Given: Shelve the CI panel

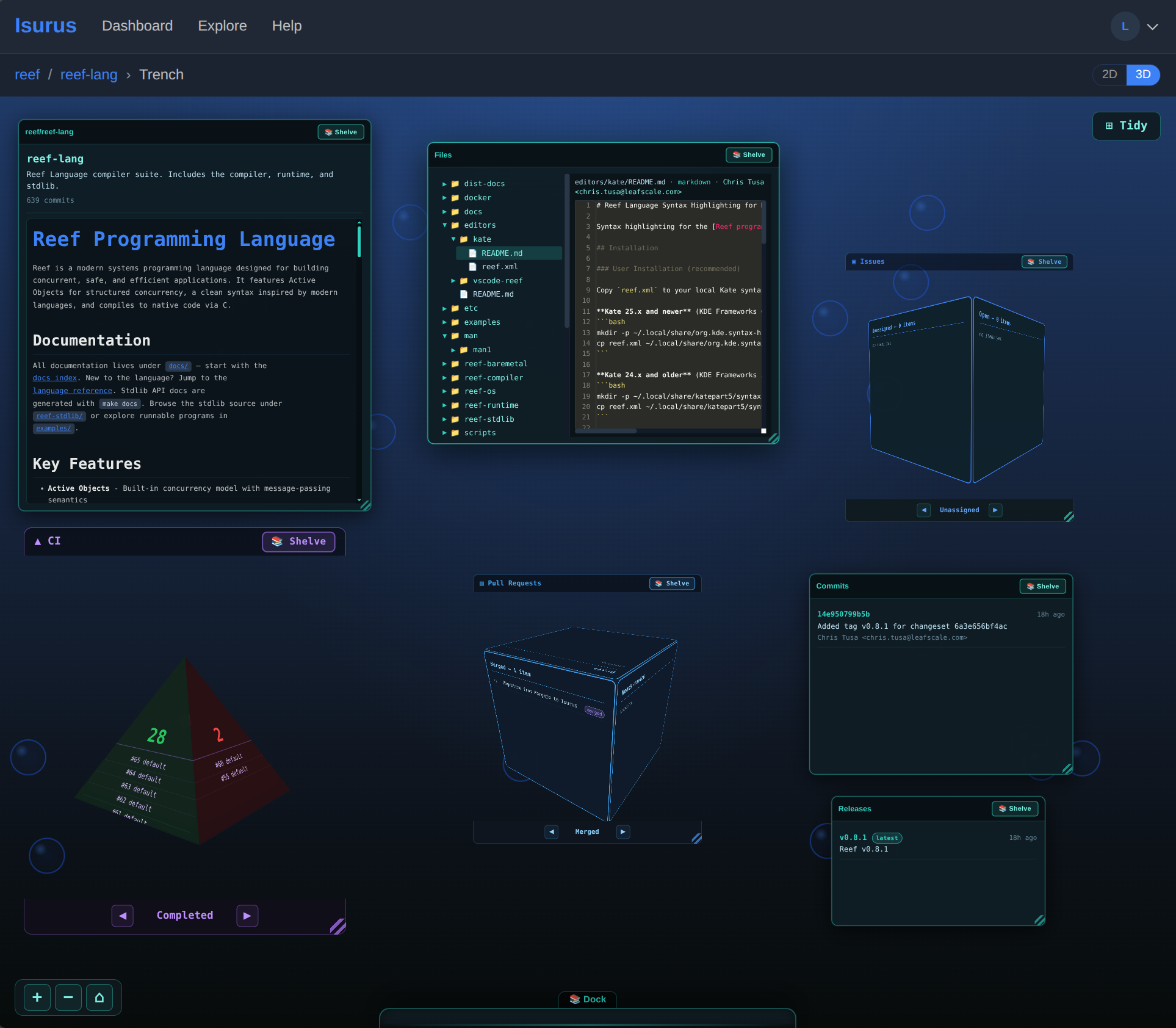Looking at the screenshot, I should tap(298, 541).
